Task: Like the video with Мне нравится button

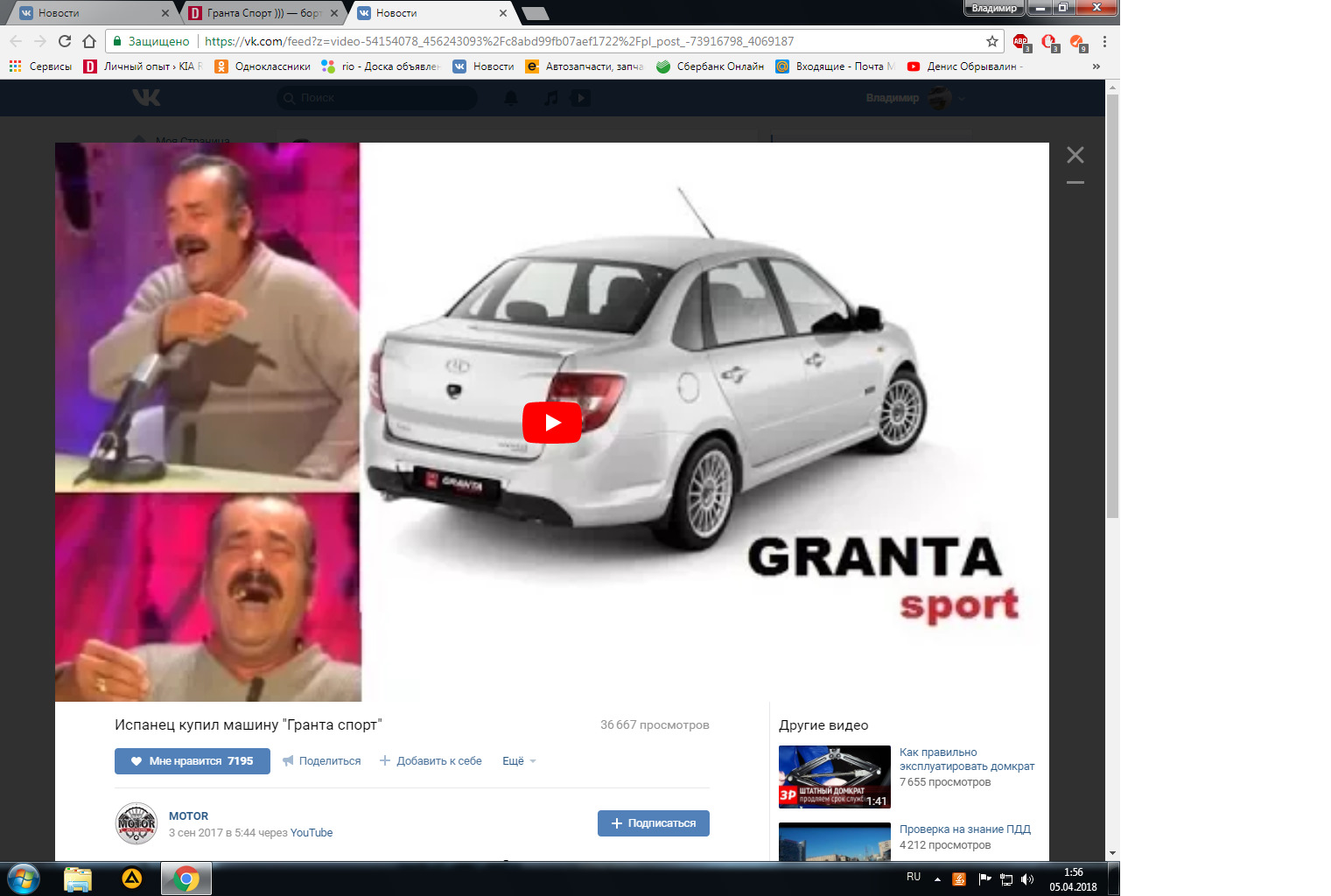Action: (x=193, y=761)
